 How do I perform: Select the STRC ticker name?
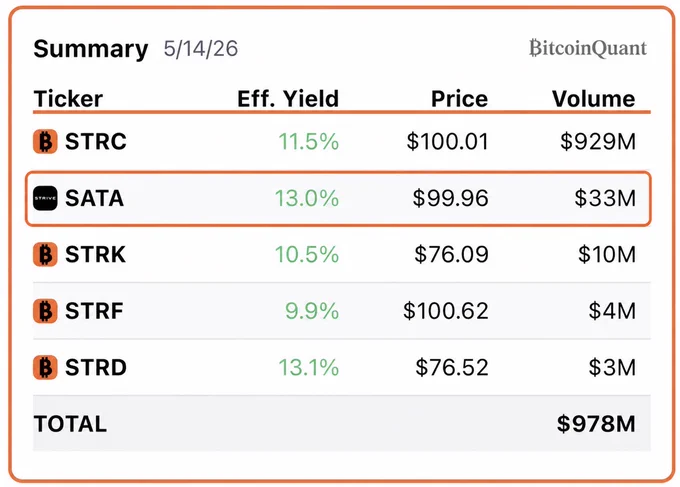click(96, 141)
